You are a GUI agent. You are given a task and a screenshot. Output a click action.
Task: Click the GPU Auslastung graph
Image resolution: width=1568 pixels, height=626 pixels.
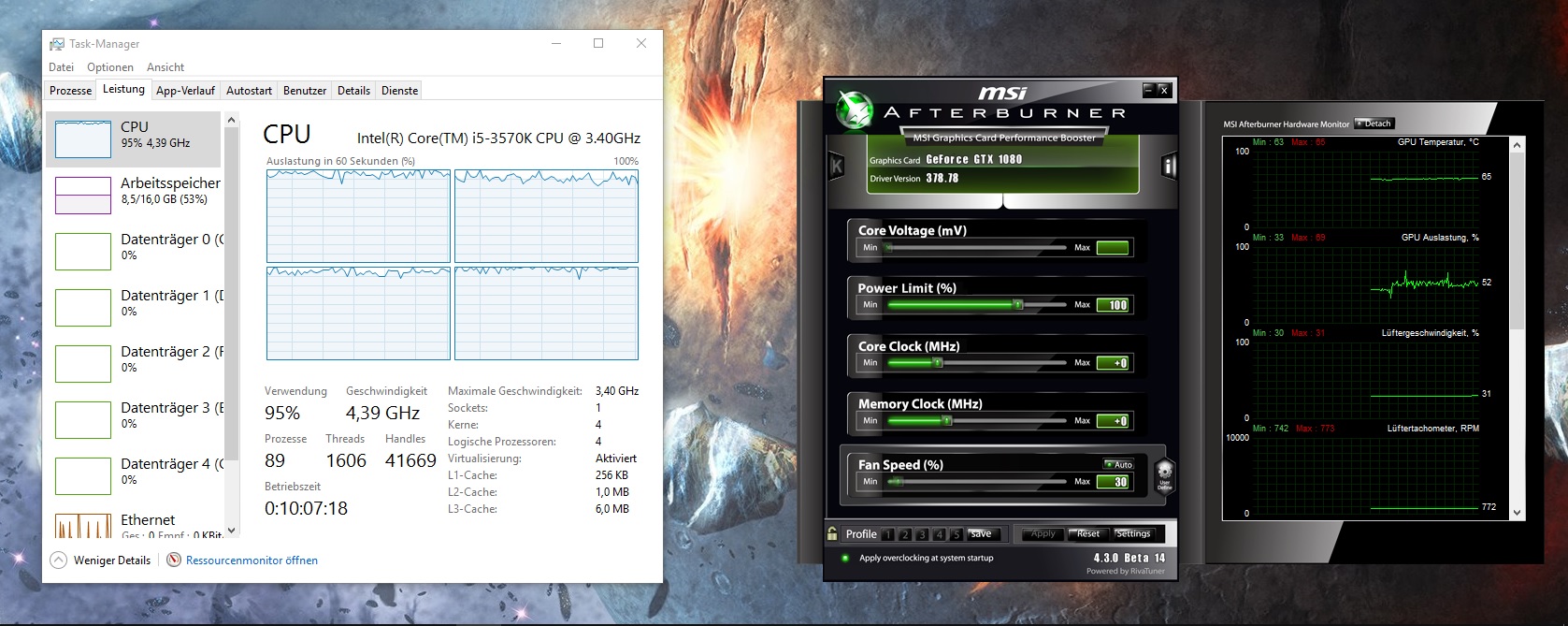1366,284
